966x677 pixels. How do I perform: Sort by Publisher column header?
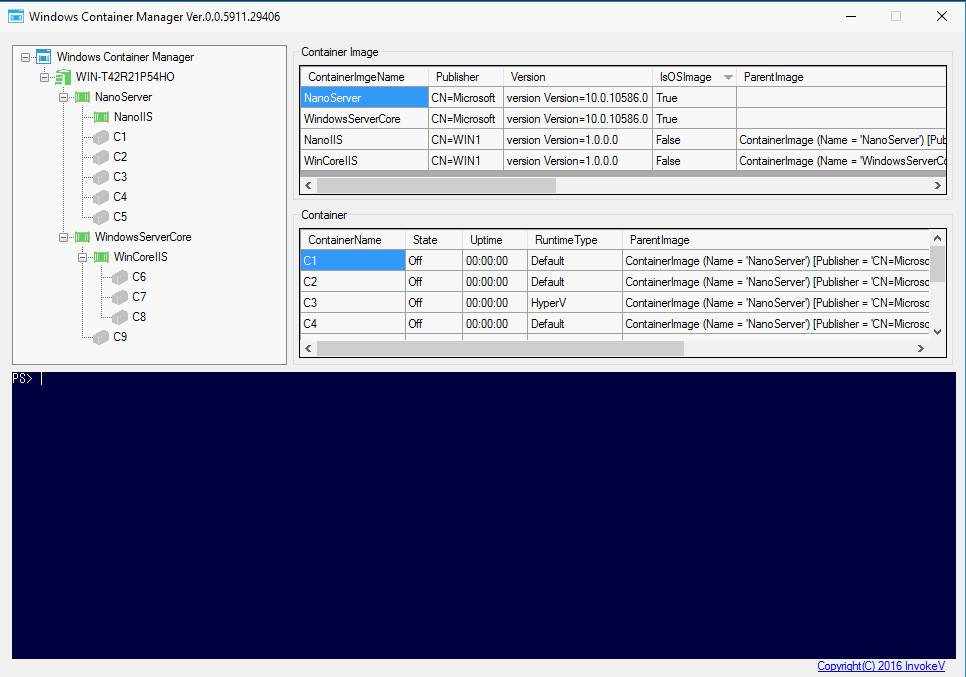tap(466, 77)
